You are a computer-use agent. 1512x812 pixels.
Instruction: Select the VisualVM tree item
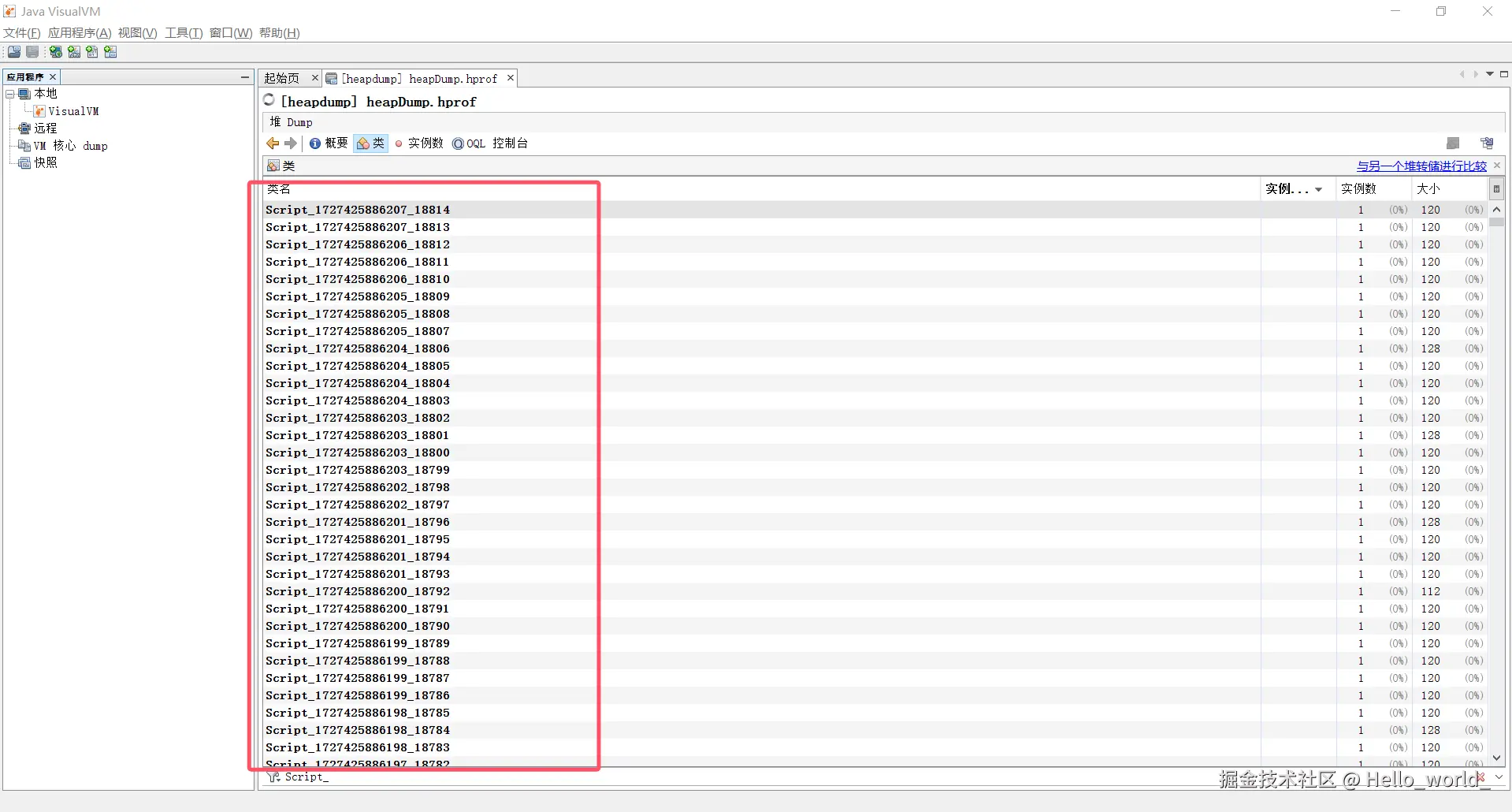pyautogui.click(x=73, y=111)
